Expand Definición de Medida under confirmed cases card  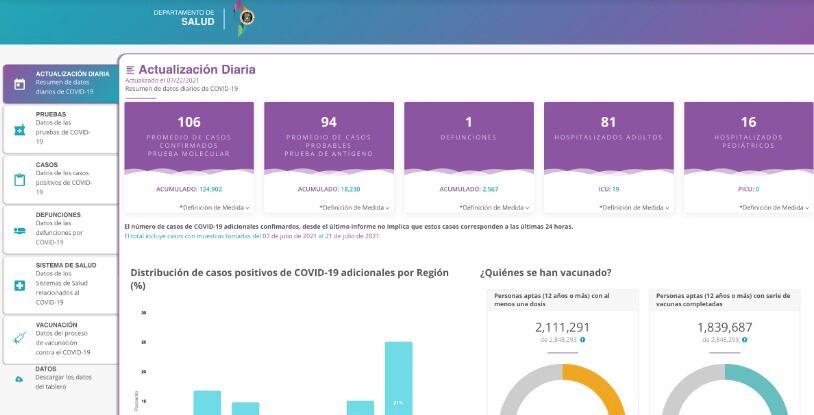click(214, 208)
